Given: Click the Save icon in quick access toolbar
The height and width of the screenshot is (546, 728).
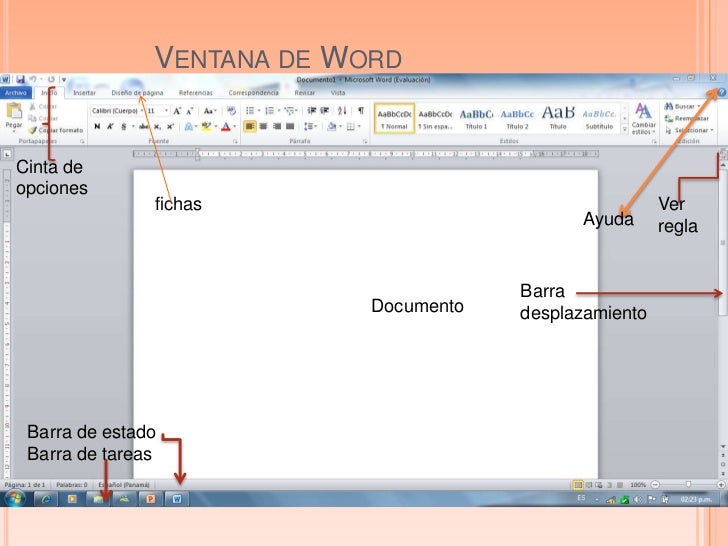Looking at the screenshot, I should point(20,79).
